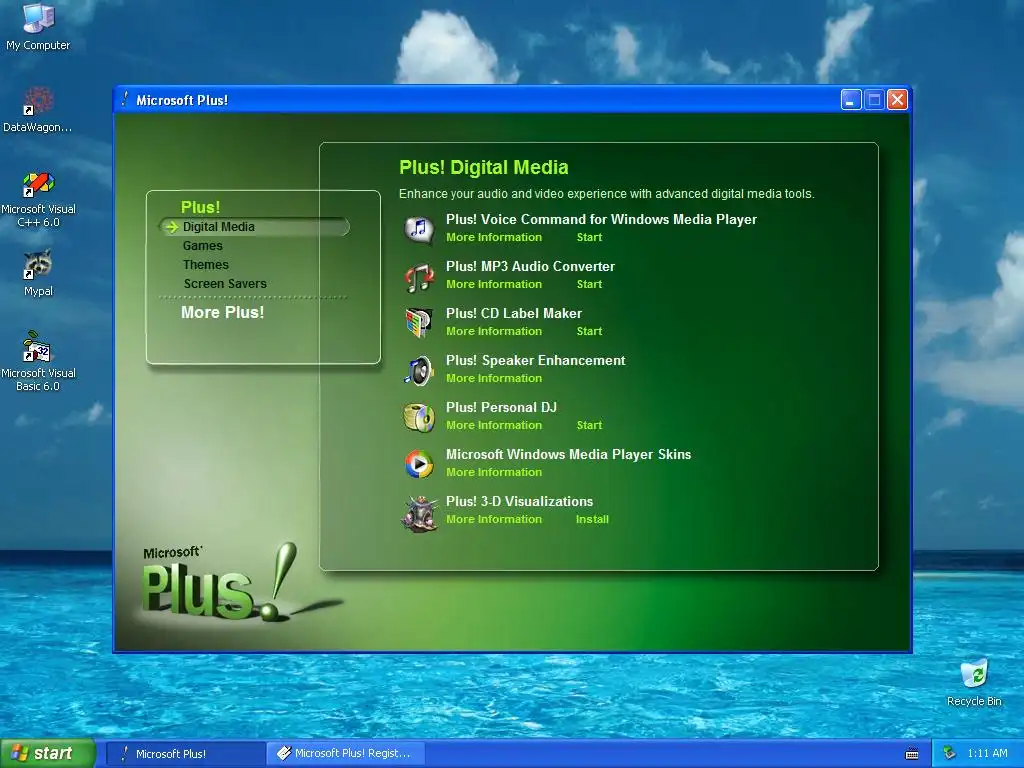The image size is (1024, 768).
Task: Open More Information for 3-D Visualizations
Action: [x=494, y=519]
